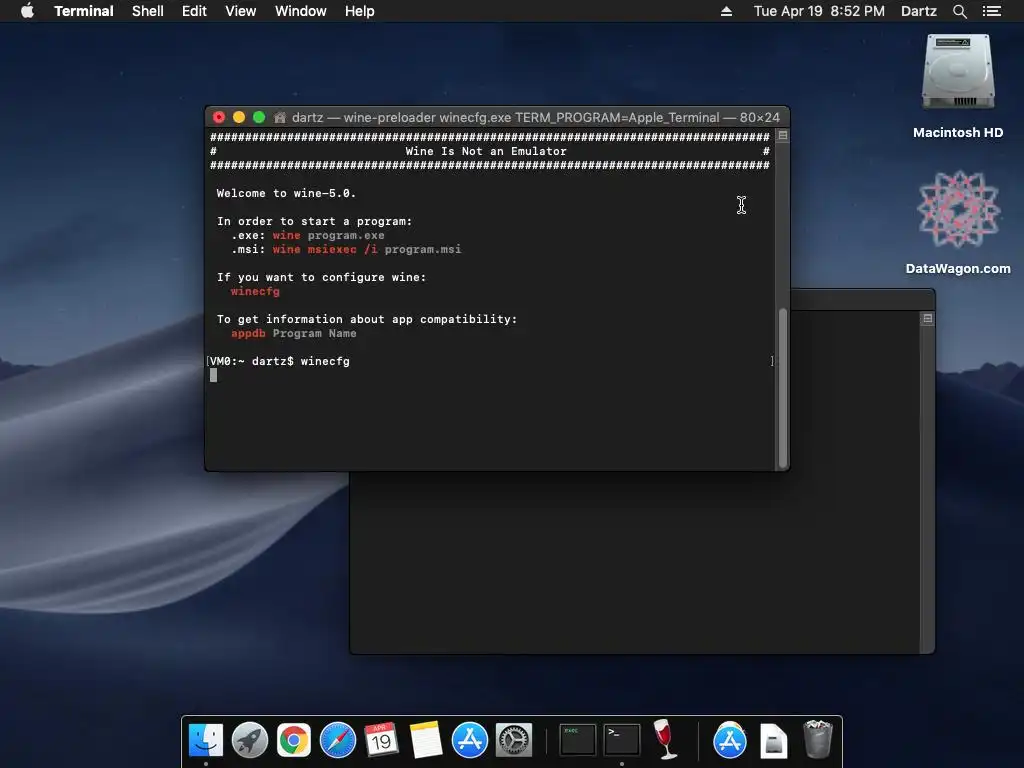Open App Store icon left of System Preferences
The width and height of the screenshot is (1024, 768).
(x=470, y=740)
